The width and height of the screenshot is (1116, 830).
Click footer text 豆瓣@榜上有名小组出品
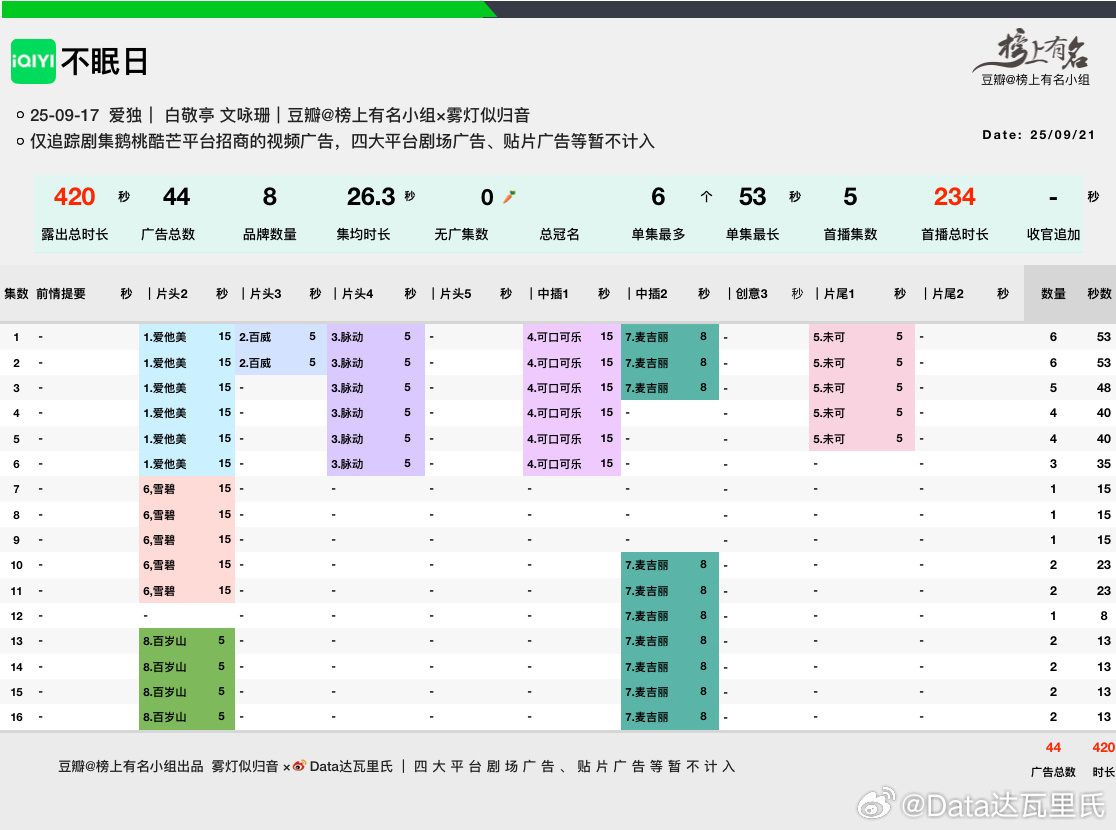click(x=131, y=767)
